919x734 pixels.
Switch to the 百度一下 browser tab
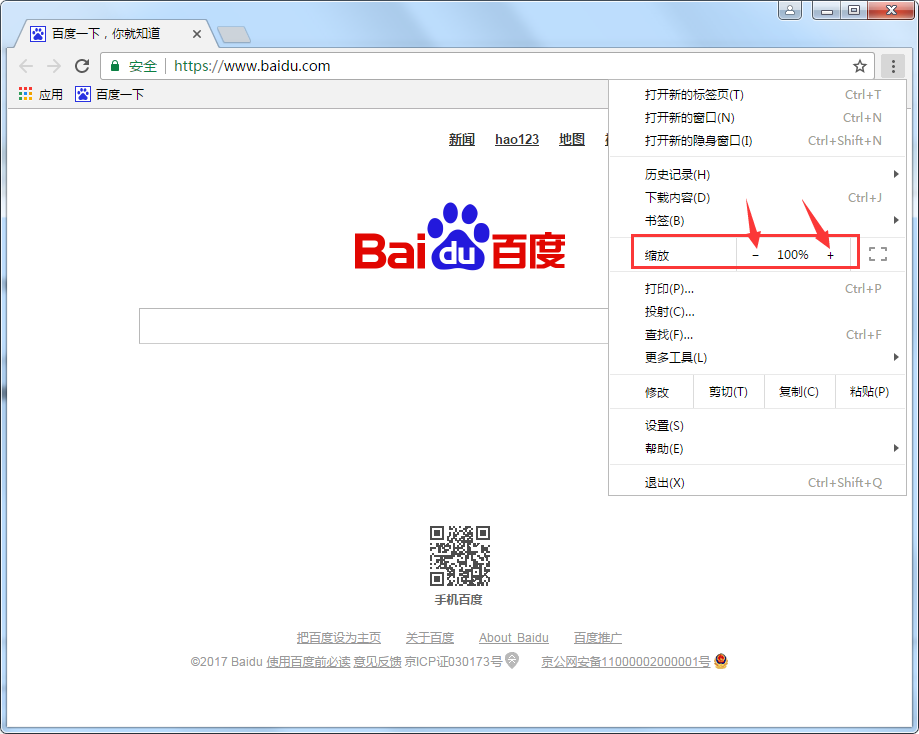click(x=100, y=33)
